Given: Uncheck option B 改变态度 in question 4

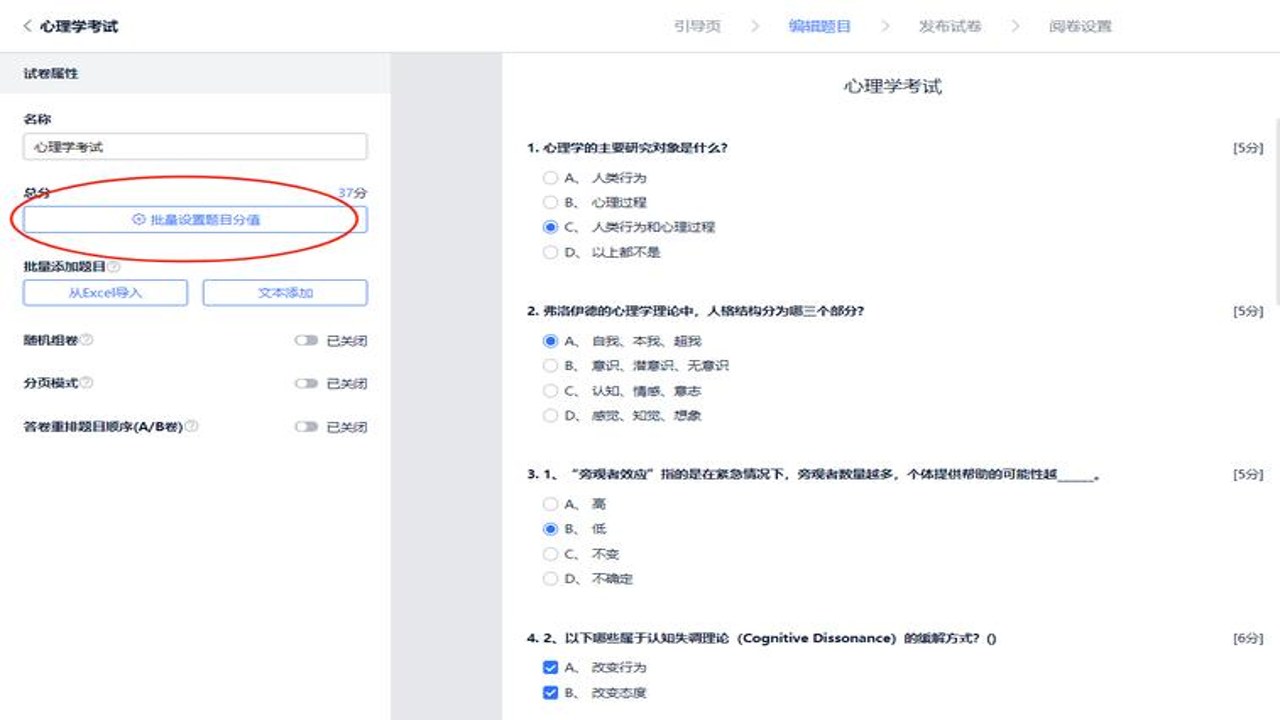Looking at the screenshot, I should click(x=550, y=692).
